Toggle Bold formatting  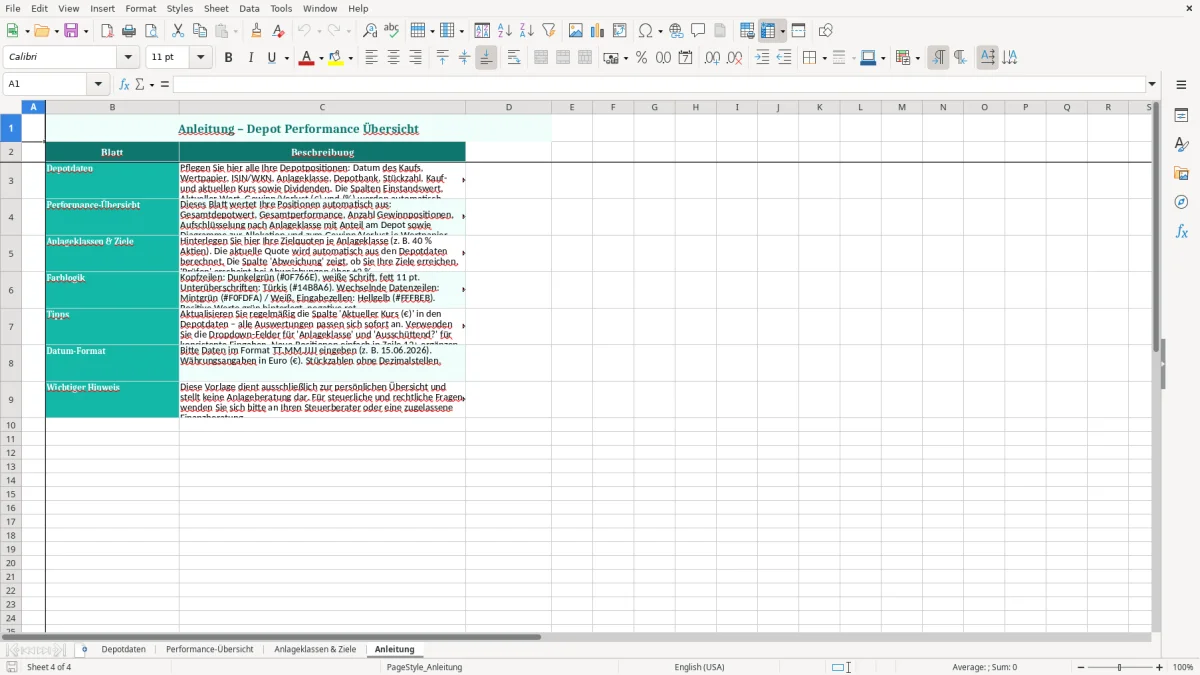pos(228,58)
